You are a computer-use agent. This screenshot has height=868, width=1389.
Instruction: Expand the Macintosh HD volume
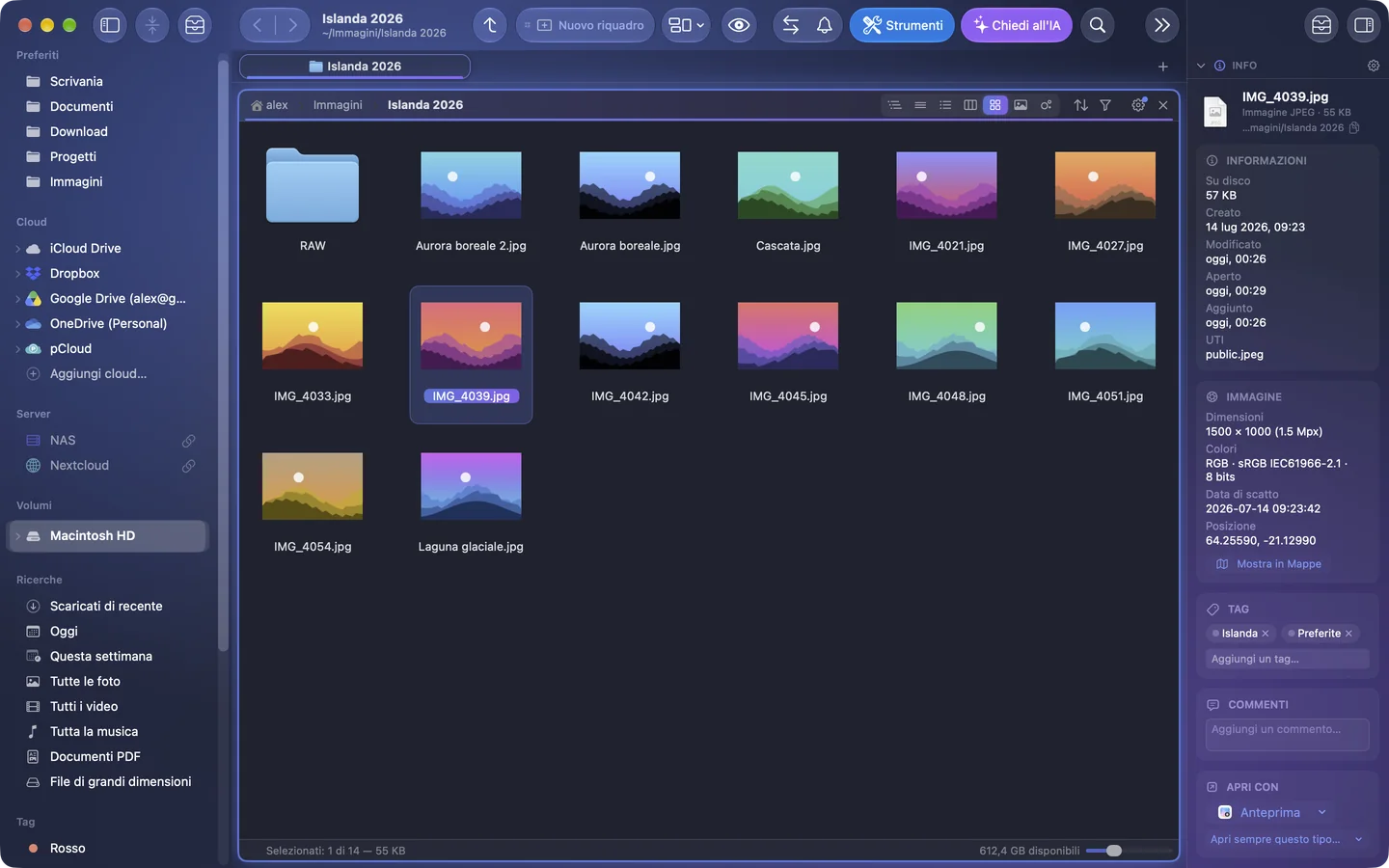point(17,536)
